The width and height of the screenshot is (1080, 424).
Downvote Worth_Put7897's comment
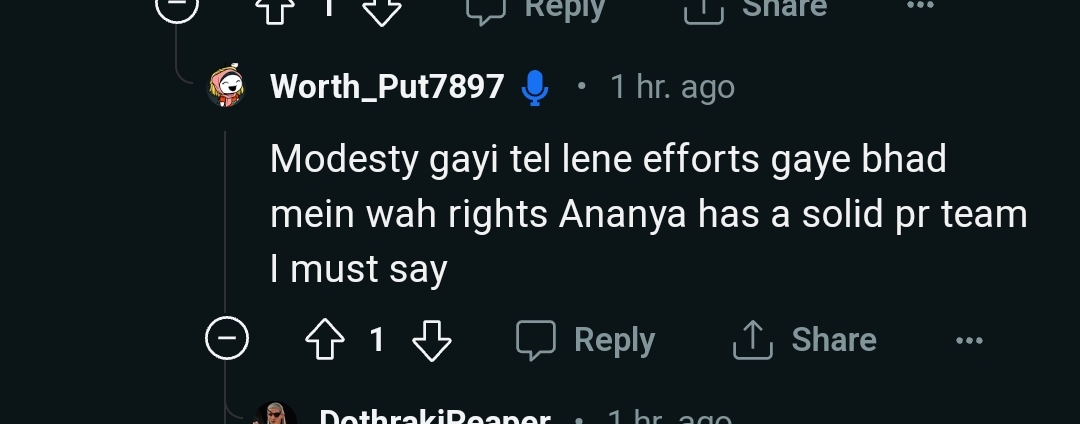[x=431, y=339]
